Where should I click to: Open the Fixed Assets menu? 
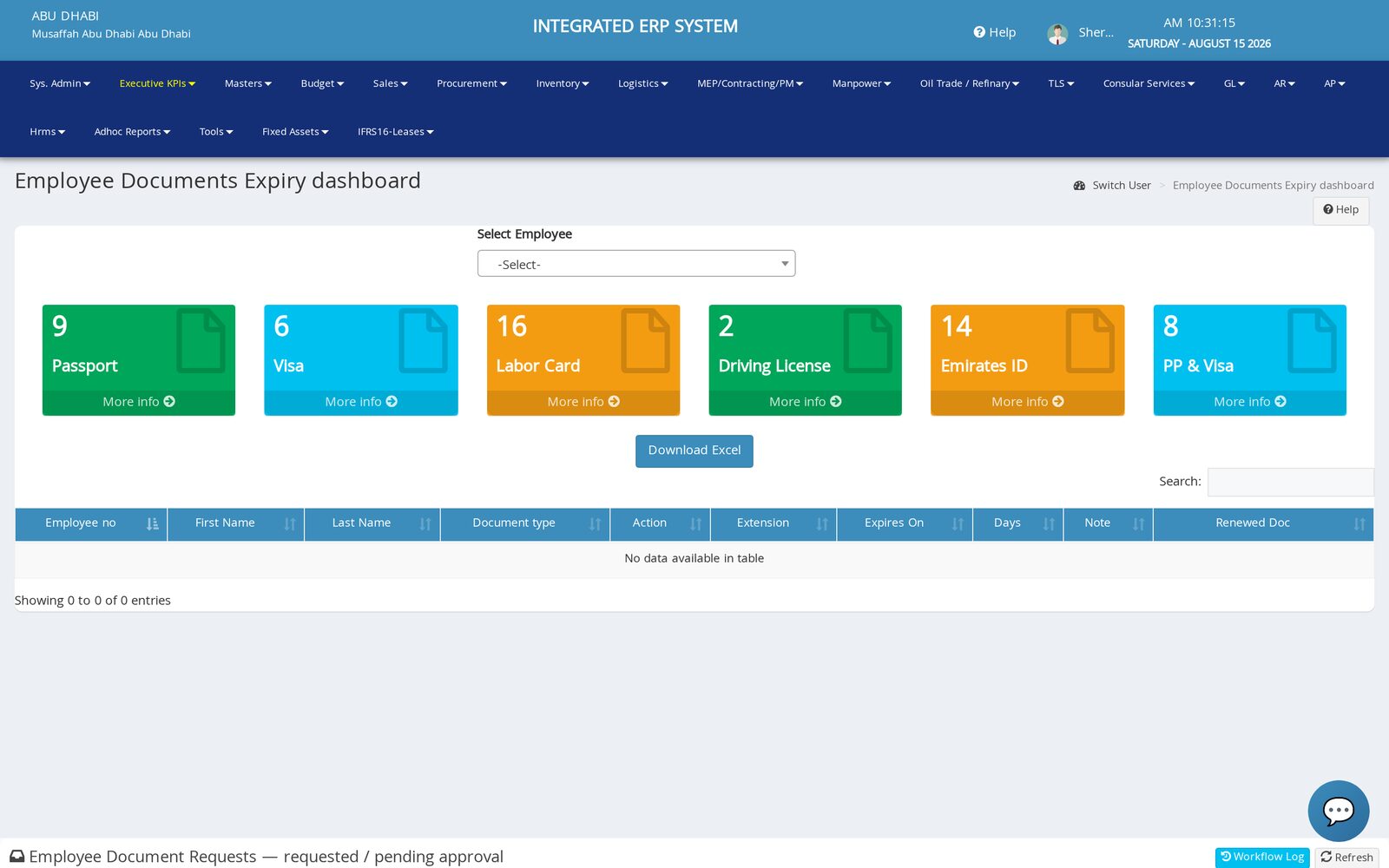coord(295,132)
